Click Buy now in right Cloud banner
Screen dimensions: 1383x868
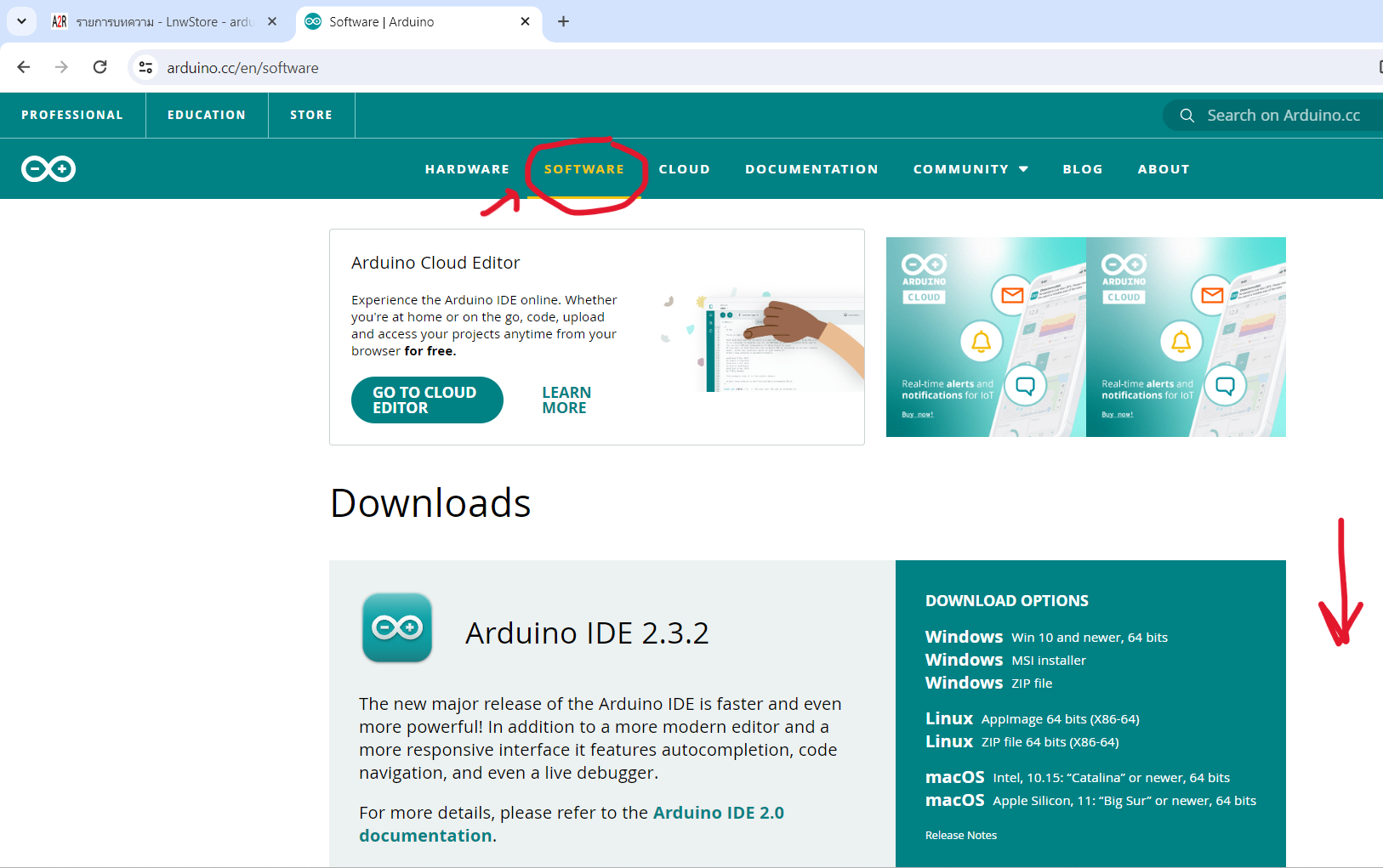pyautogui.click(x=1118, y=414)
